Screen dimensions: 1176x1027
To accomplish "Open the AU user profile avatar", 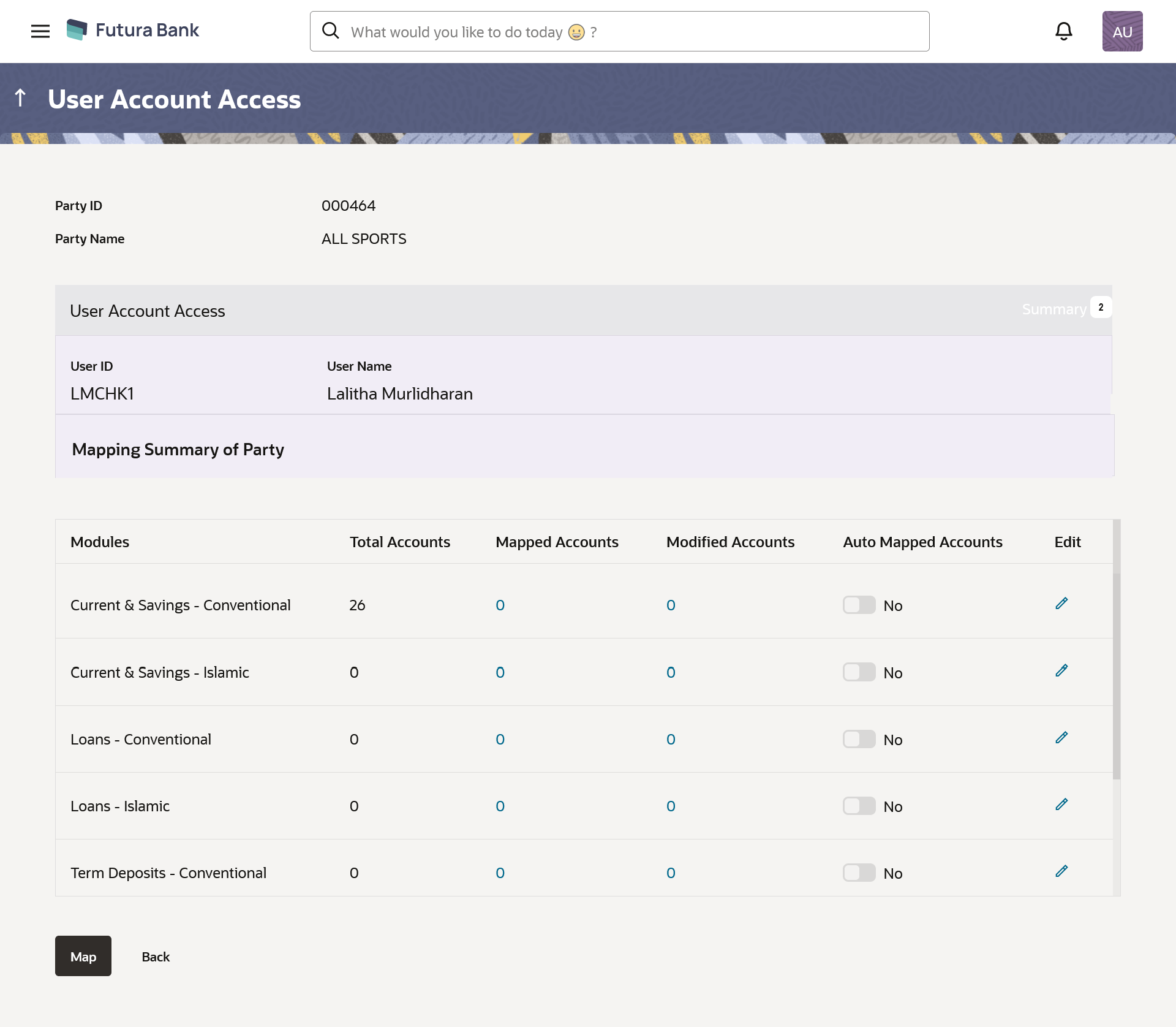I will [x=1121, y=31].
